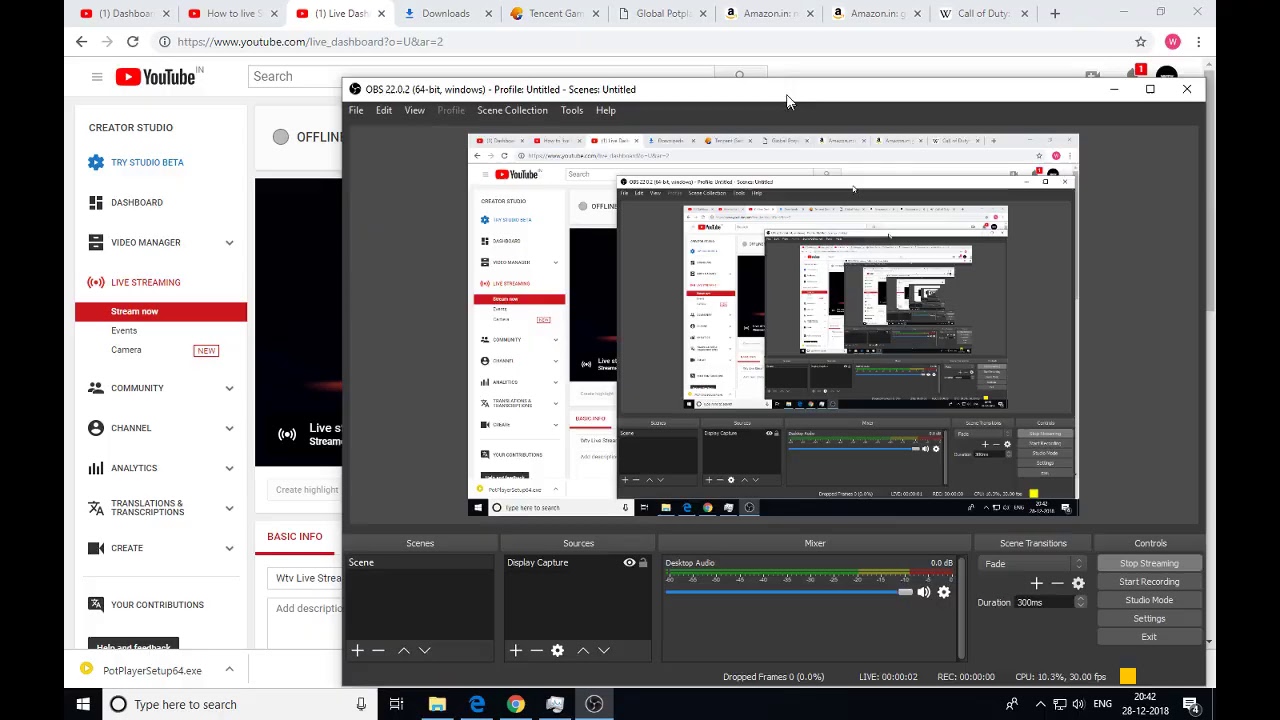The height and width of the screenshot is (720, 1280).
Task: Move source down arrow in Sources panel
Action: (603, 650)
